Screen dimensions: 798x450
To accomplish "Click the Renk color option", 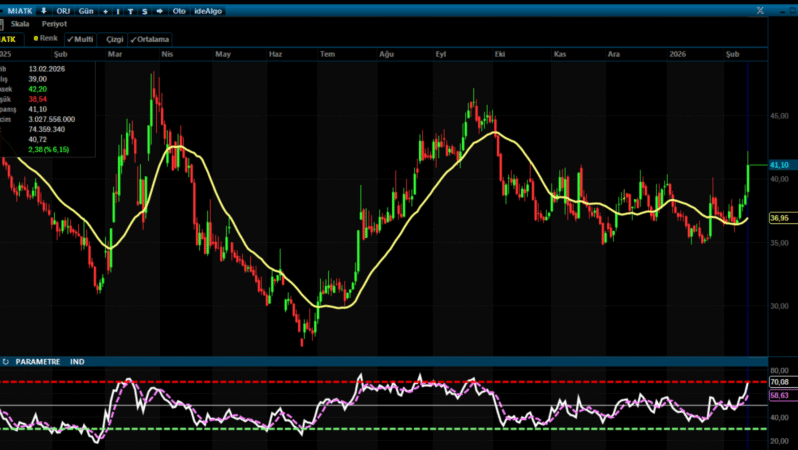I will [45, 39].
